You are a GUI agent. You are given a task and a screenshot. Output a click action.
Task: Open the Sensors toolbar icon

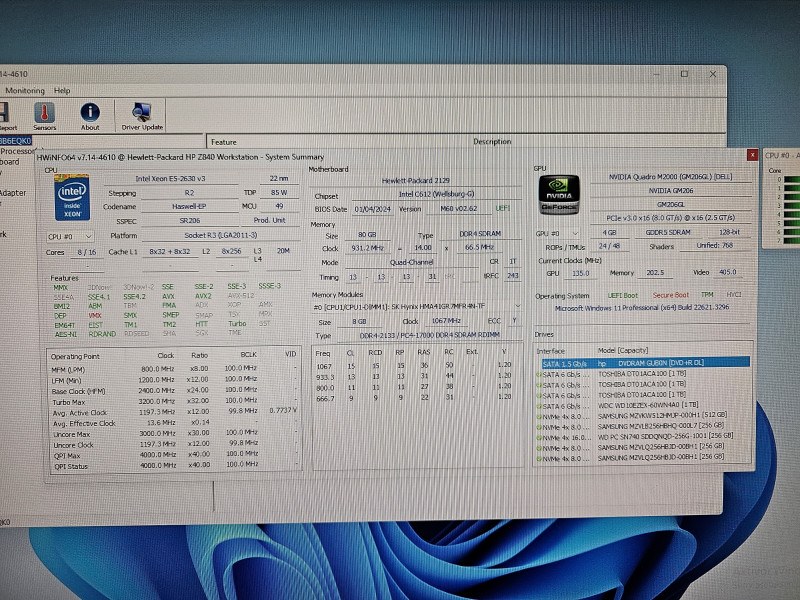point(44,116)
